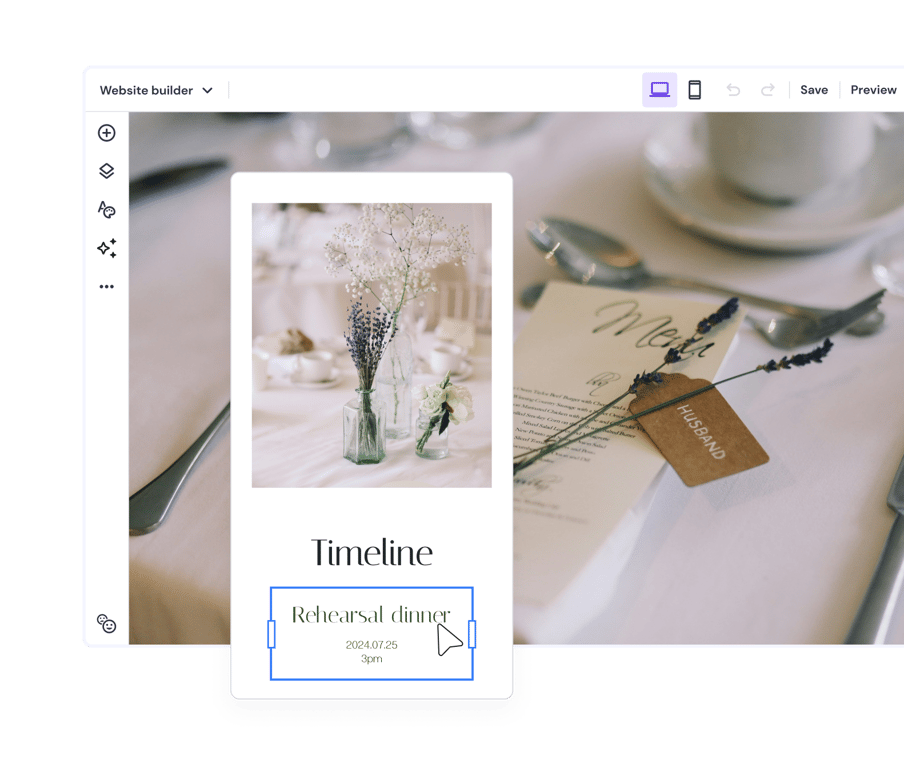The height and width of the screenshot is (768, 904).
Task: Click the undo arrow icon
Action: [733, 90]
